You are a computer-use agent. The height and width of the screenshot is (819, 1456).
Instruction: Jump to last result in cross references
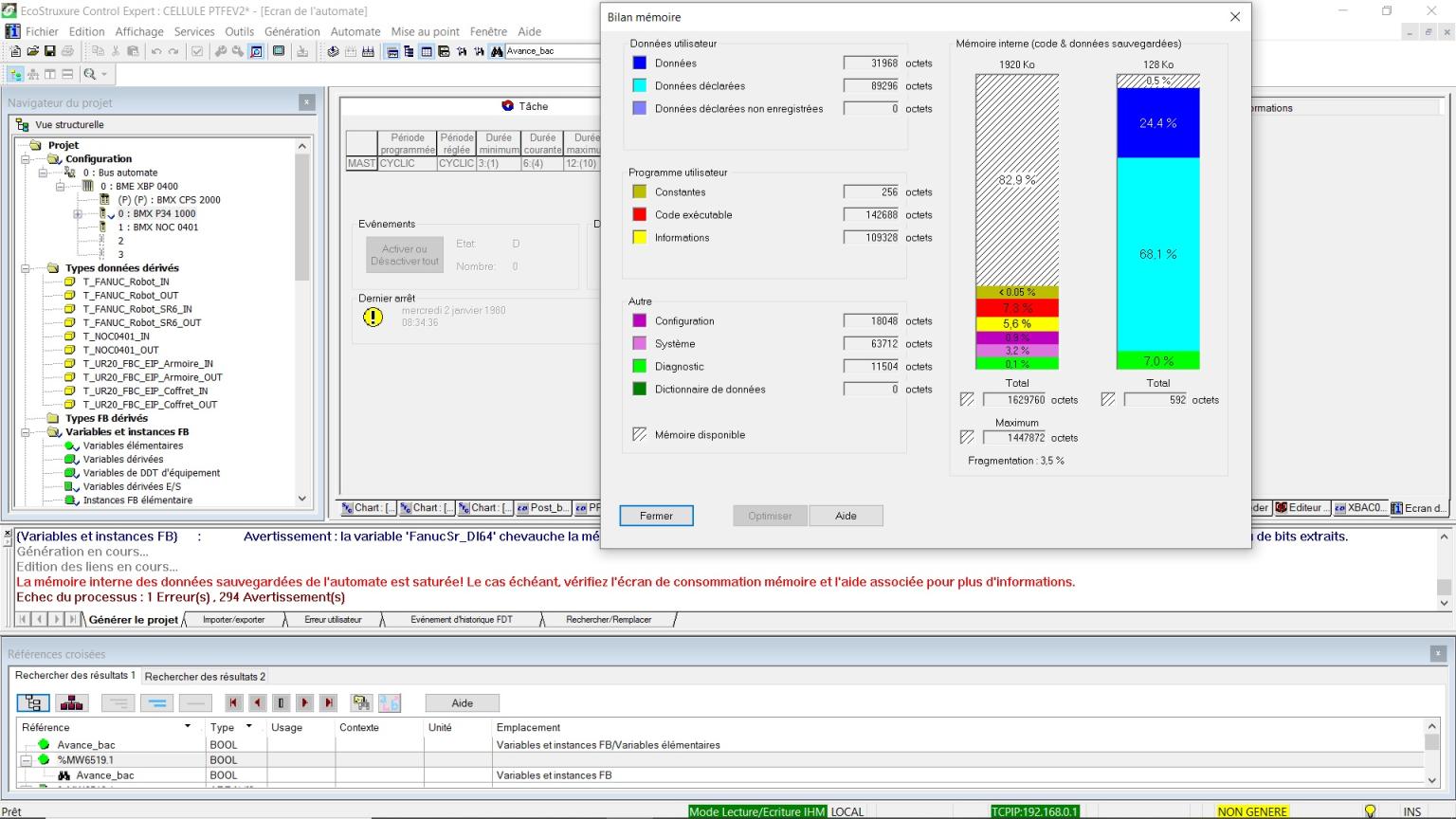point(328,702)
